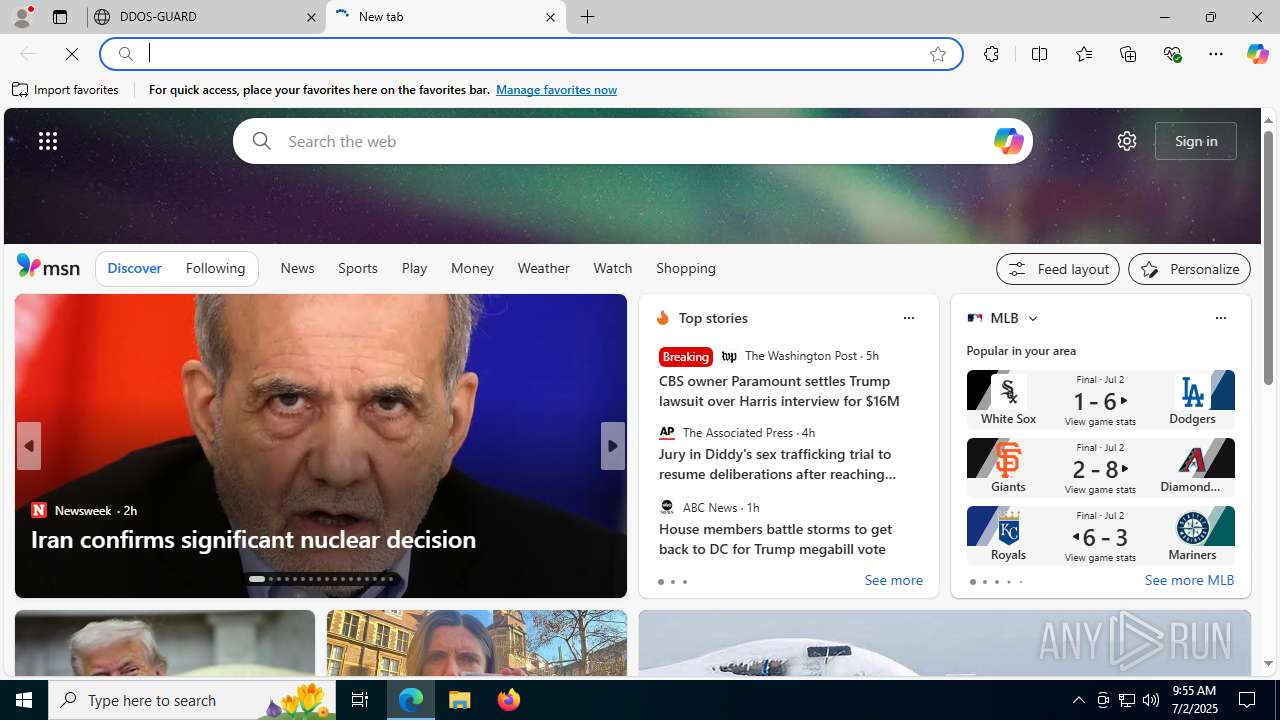The width and height of the screenshot is (1280, 720).
Task: Open Edge Settings and more menu
Action: (1216, 54)
